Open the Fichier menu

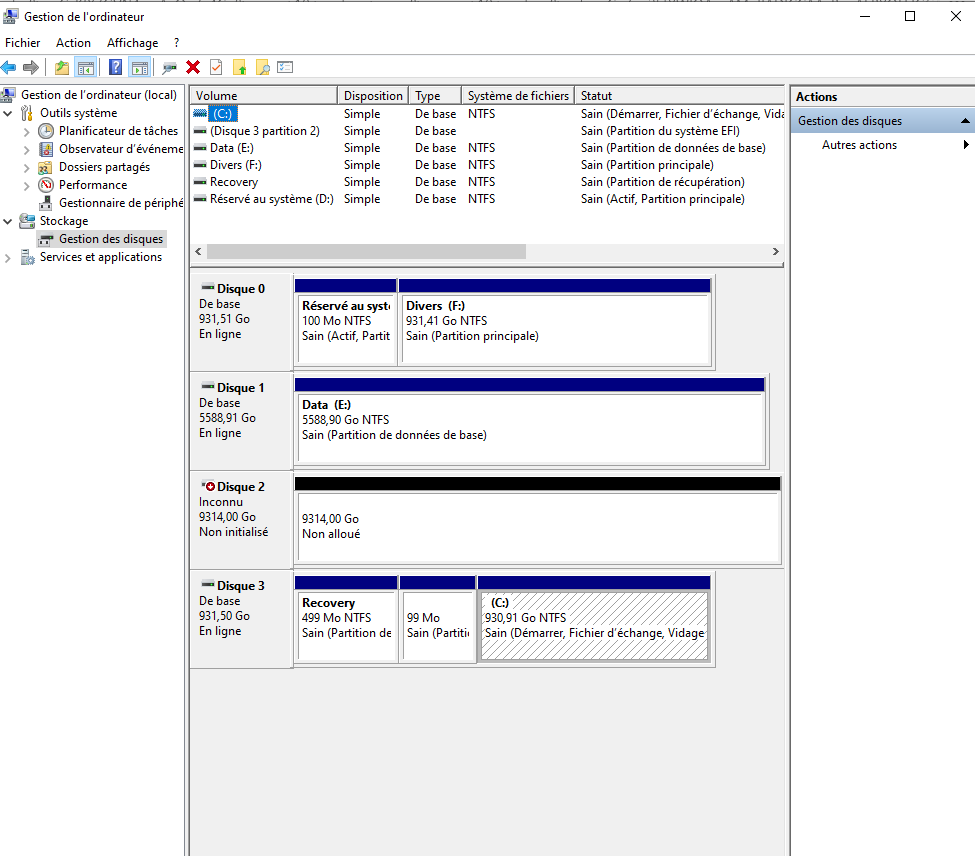[22, 43]
